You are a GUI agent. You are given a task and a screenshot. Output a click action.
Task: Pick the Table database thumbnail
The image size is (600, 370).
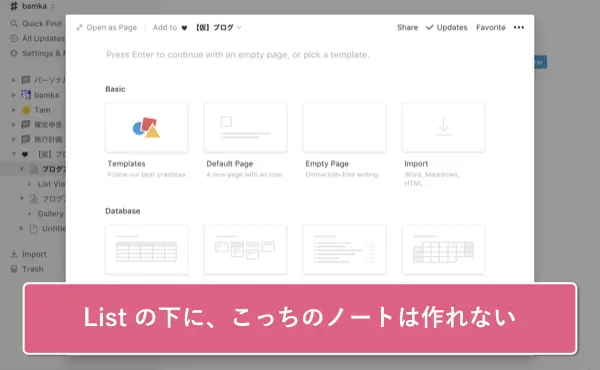[147, 249]
